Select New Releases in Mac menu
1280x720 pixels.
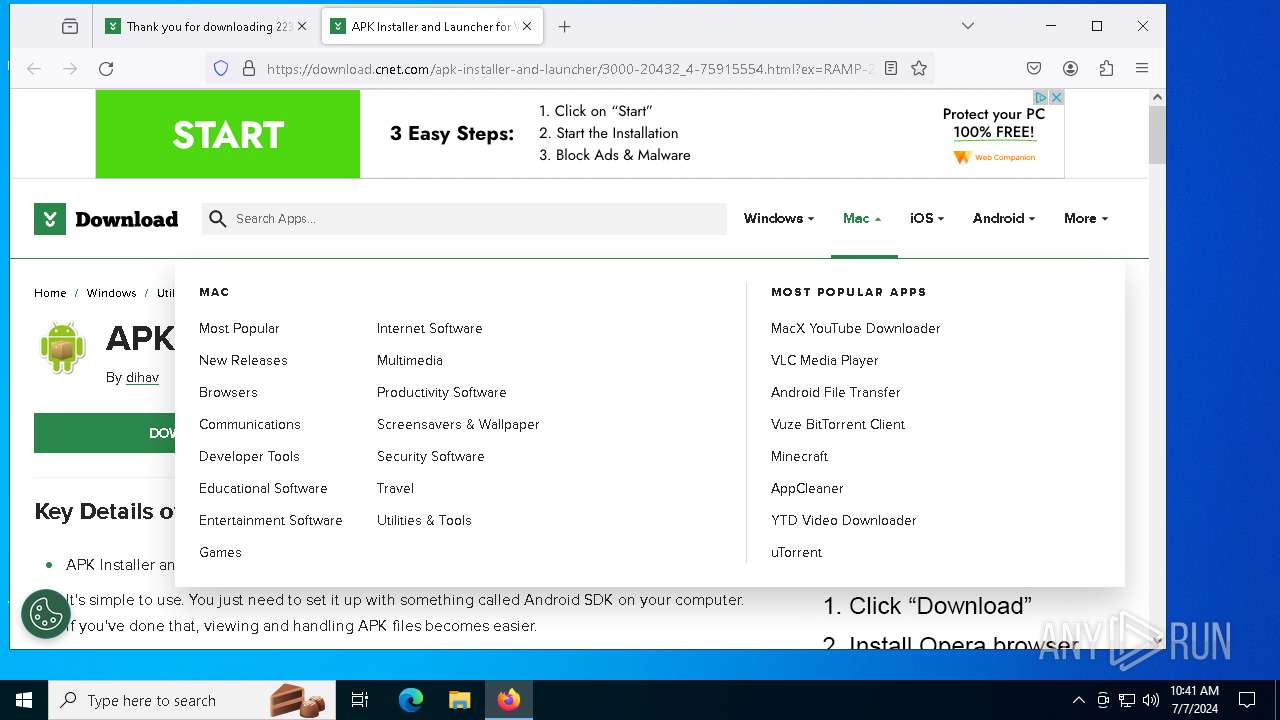(243, 360)
